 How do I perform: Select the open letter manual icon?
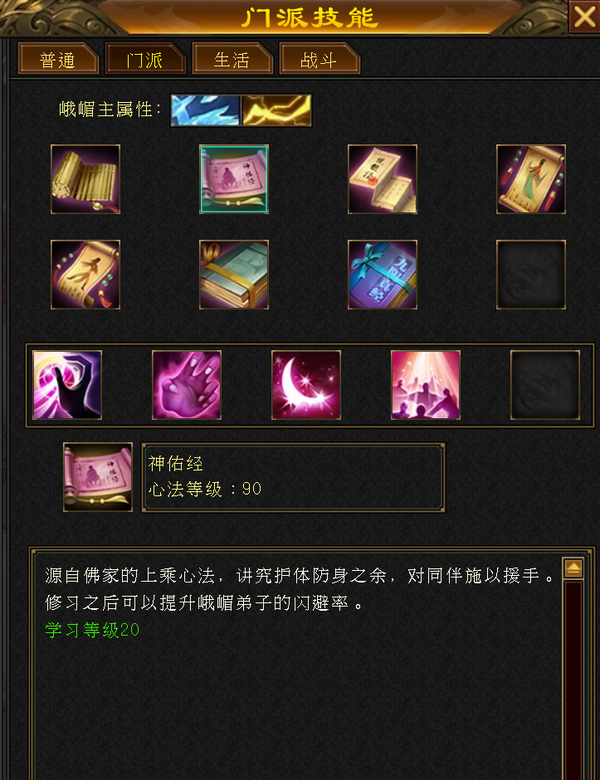382,179
